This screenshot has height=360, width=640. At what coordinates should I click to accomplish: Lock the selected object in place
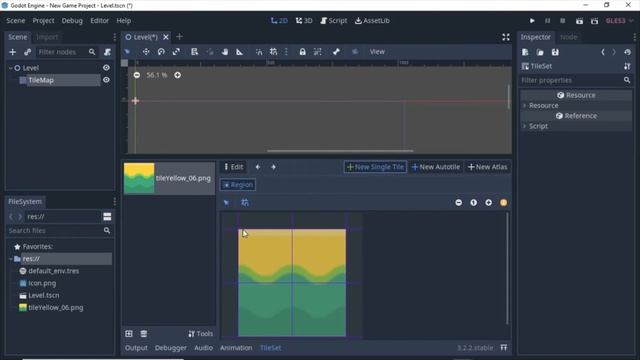(x=302, y=52)
